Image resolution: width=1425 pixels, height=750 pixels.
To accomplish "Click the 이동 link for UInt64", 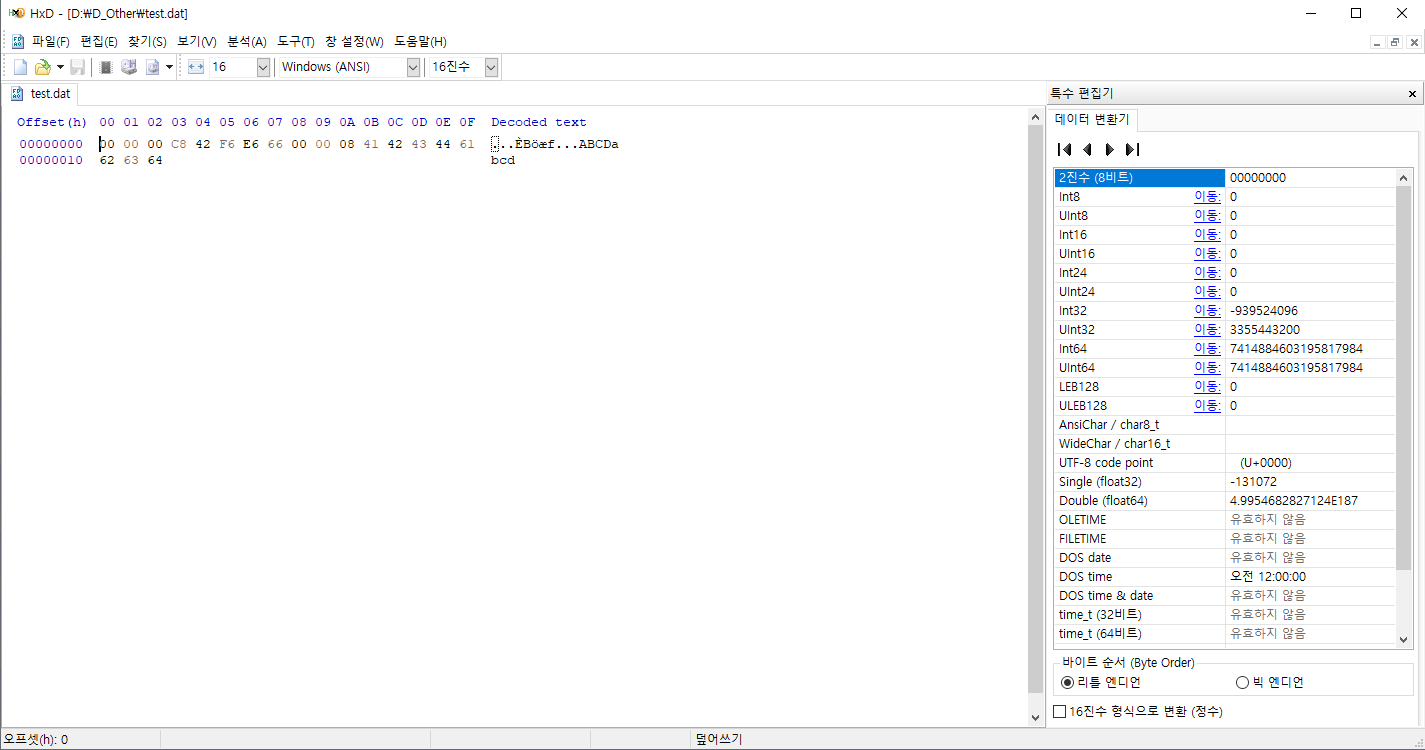I will [1207, 368].
